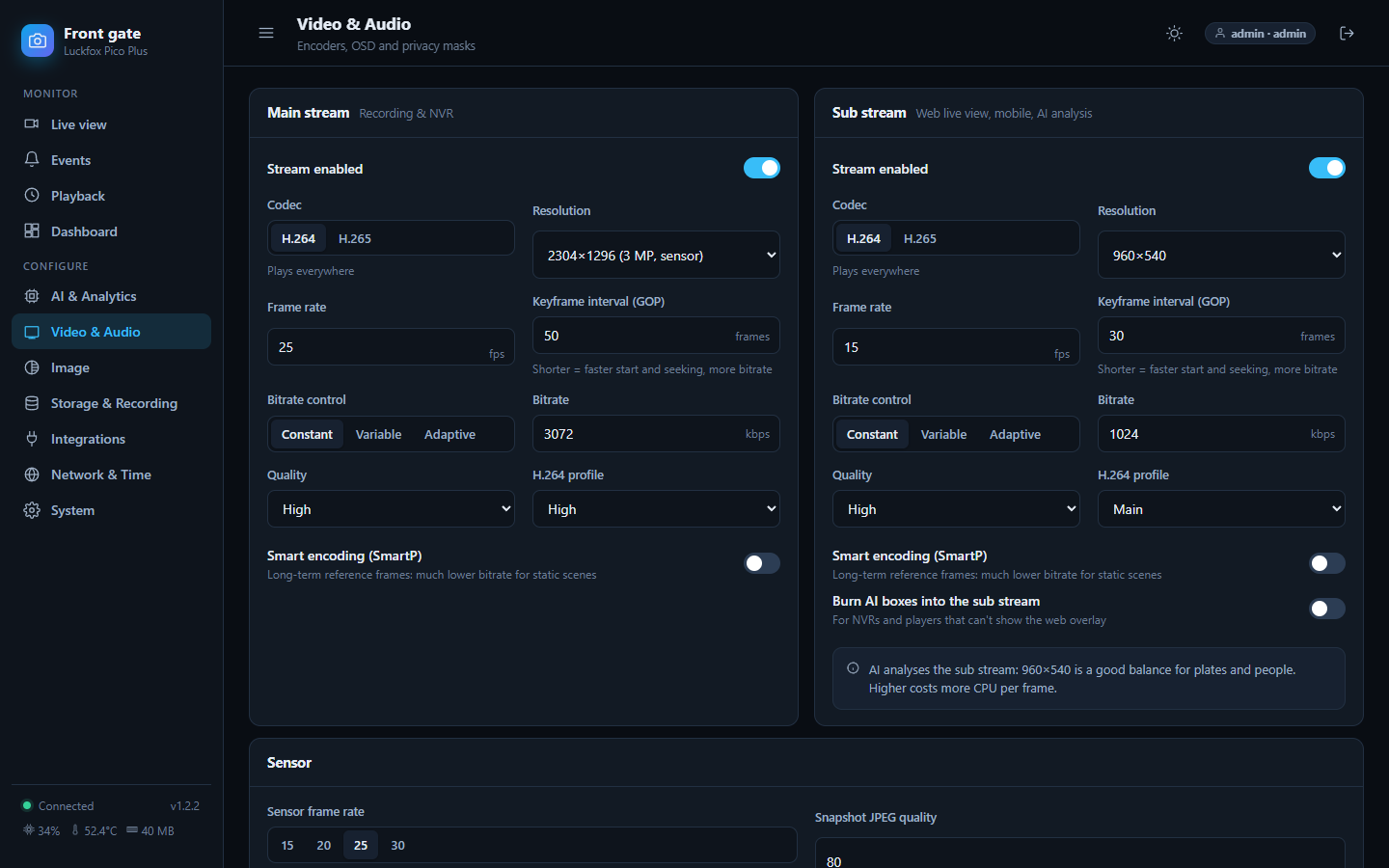The width and height of the screenshot is (1389, 868).
Task: Click Main stream Keyframe interval 50 field
Action: point(656,335)
